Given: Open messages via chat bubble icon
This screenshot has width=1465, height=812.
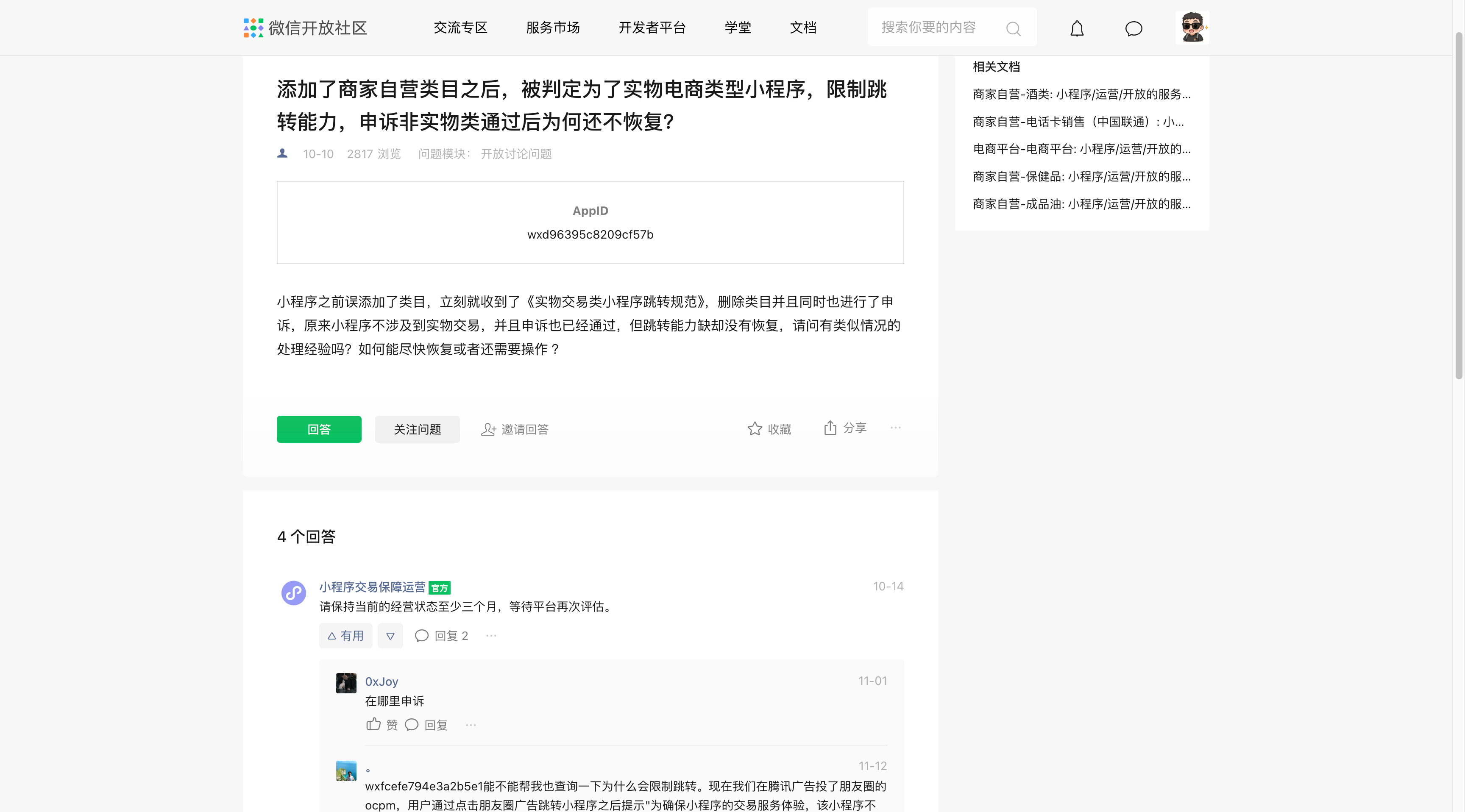Looking at the screenshot, I should click(x=1133, y=28).
